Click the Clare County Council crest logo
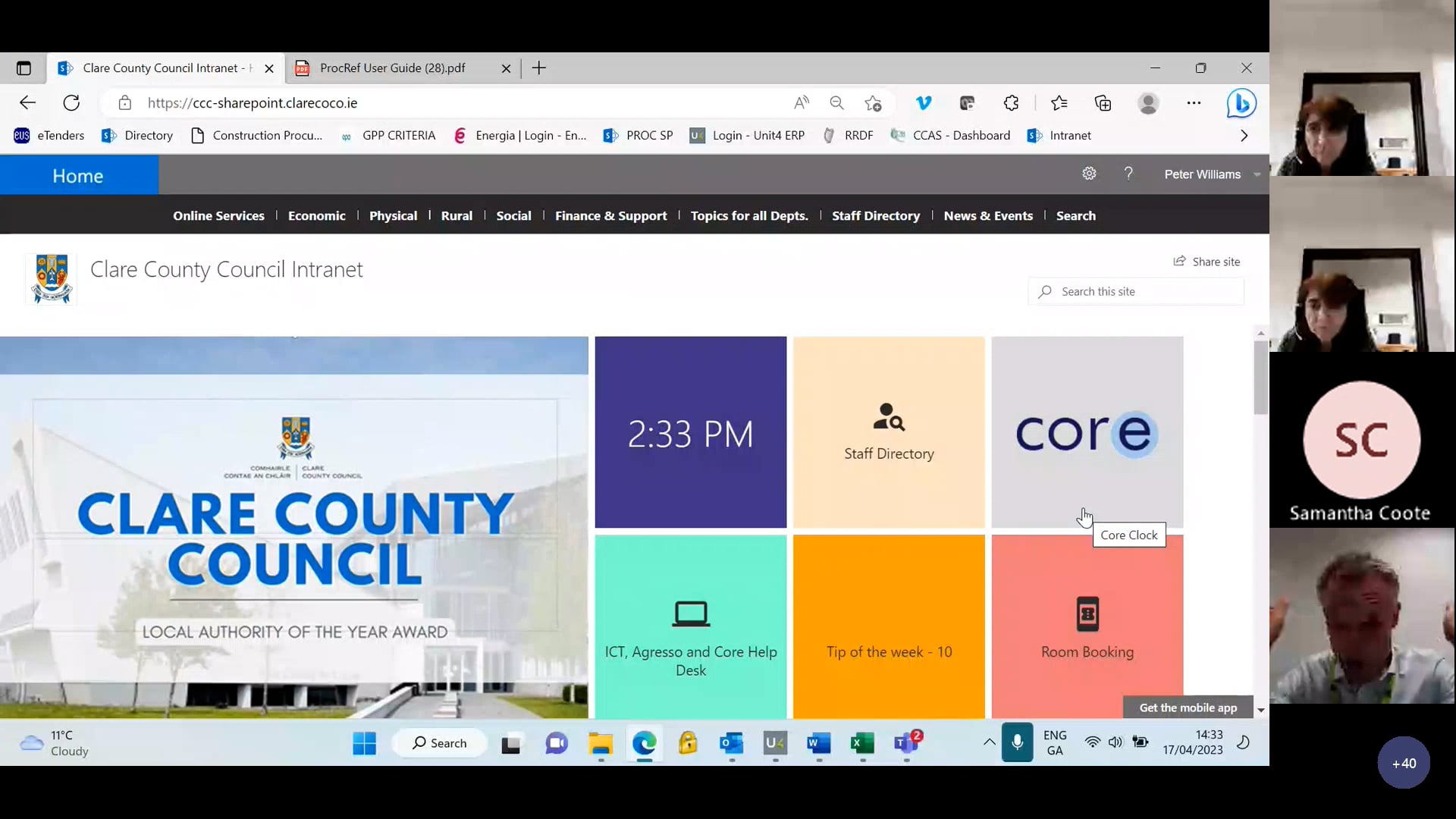 [52, 278]
